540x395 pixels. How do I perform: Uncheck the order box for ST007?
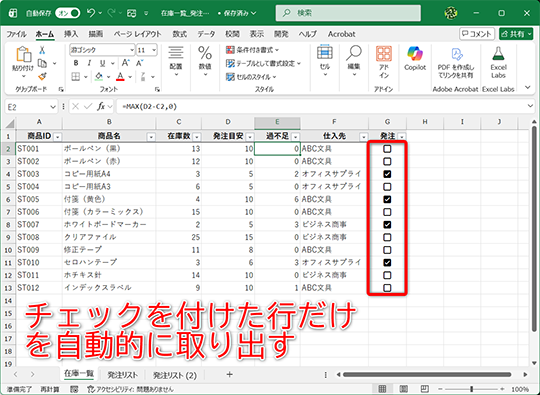[x=387, y=225]
